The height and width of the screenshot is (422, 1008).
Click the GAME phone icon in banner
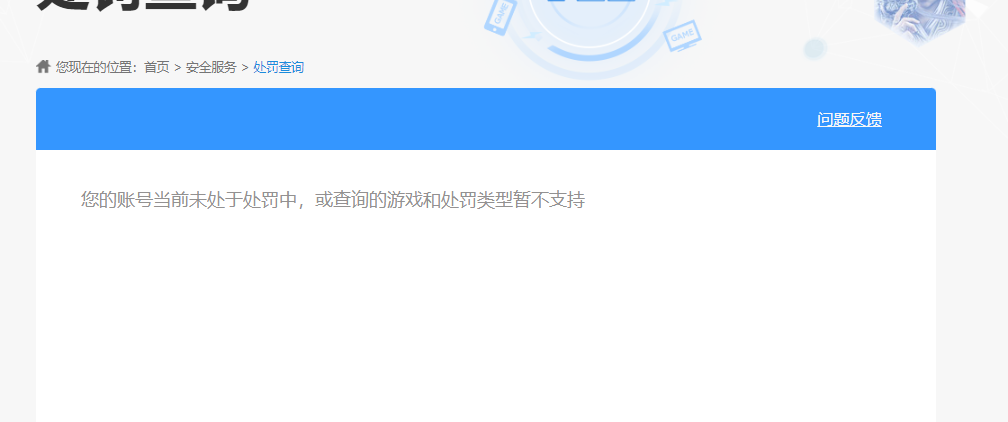500,17
